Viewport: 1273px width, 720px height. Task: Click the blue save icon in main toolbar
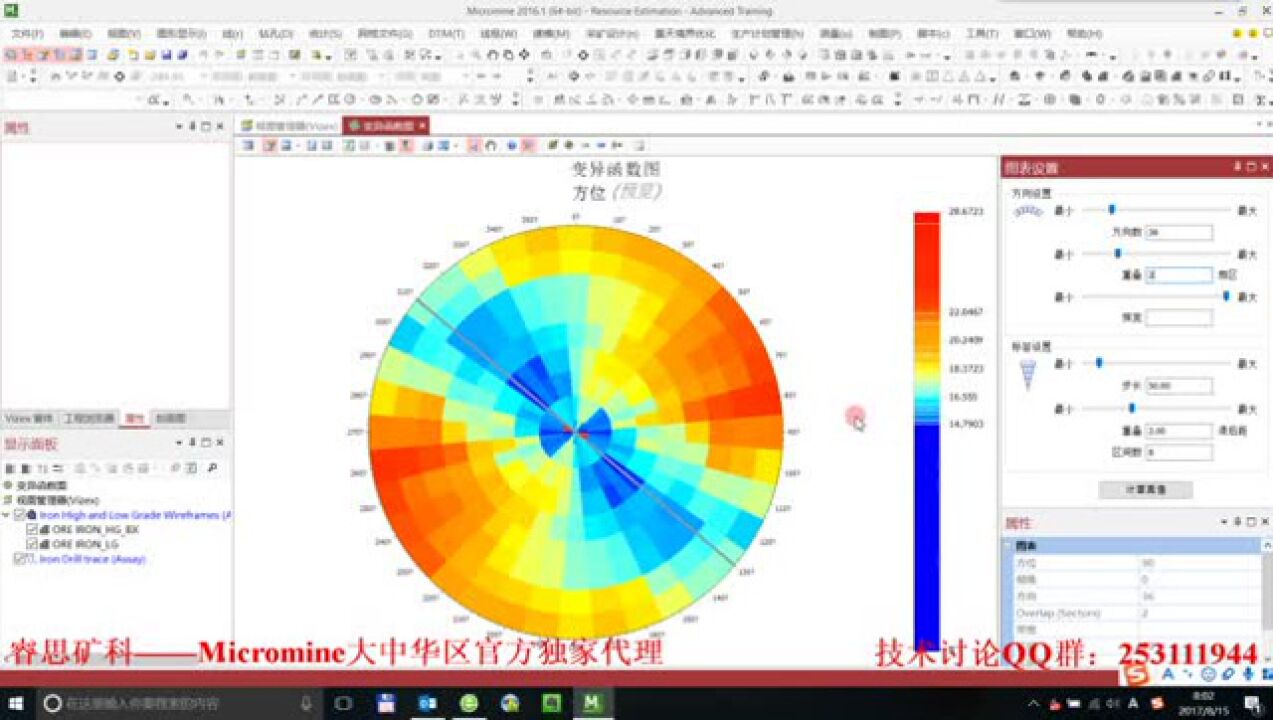[166, 55]
